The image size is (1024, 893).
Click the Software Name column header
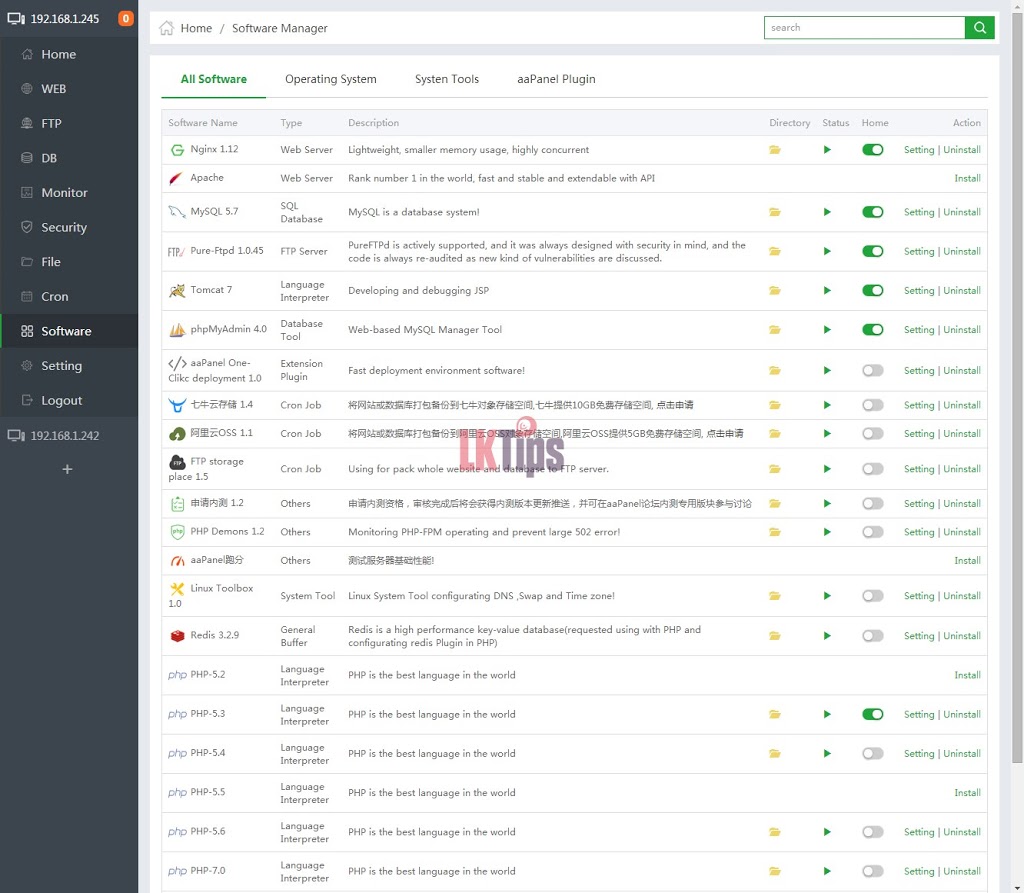[202, 123]
